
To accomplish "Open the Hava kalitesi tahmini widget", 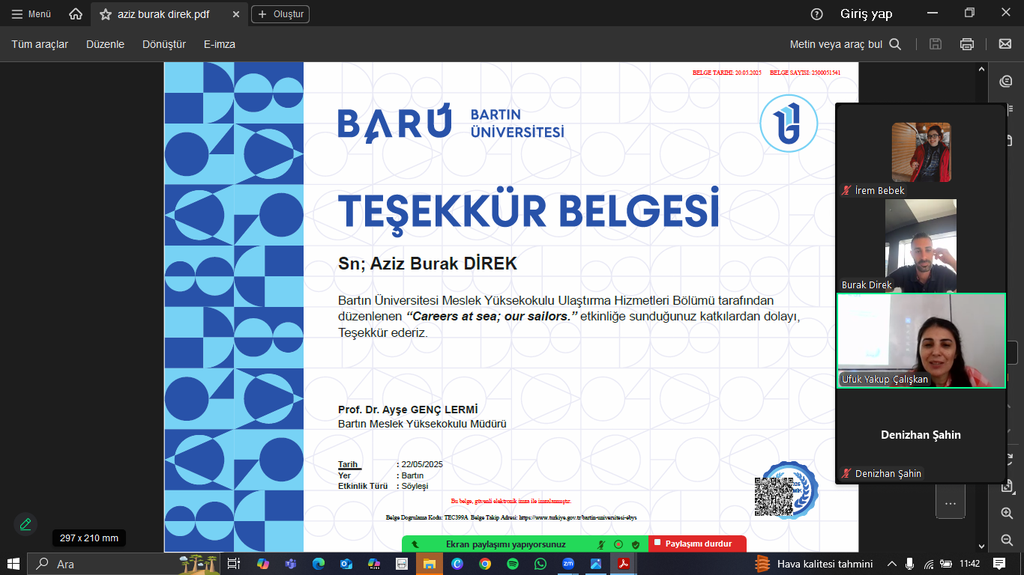I will click(x=814, y=564).
